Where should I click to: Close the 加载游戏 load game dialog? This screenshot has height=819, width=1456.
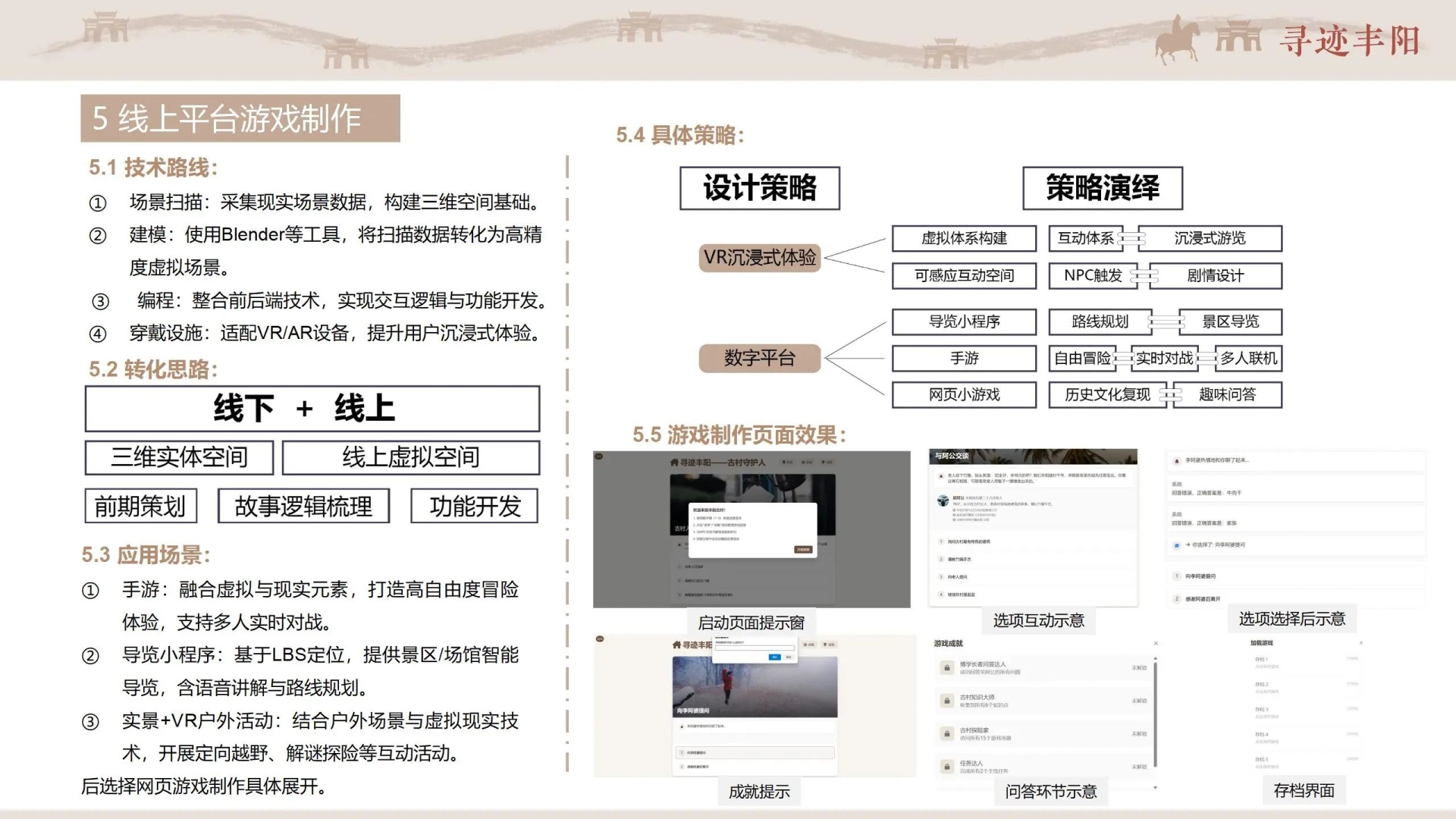pyautogui.click(x=1361, y=643)
